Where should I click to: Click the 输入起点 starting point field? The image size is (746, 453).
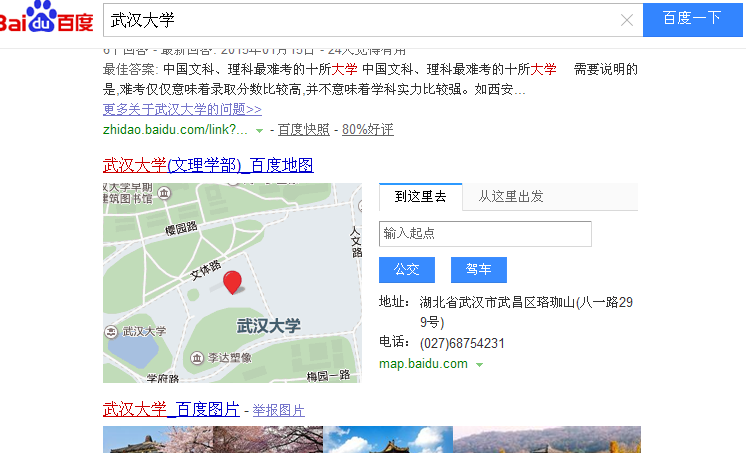[485, 234]
